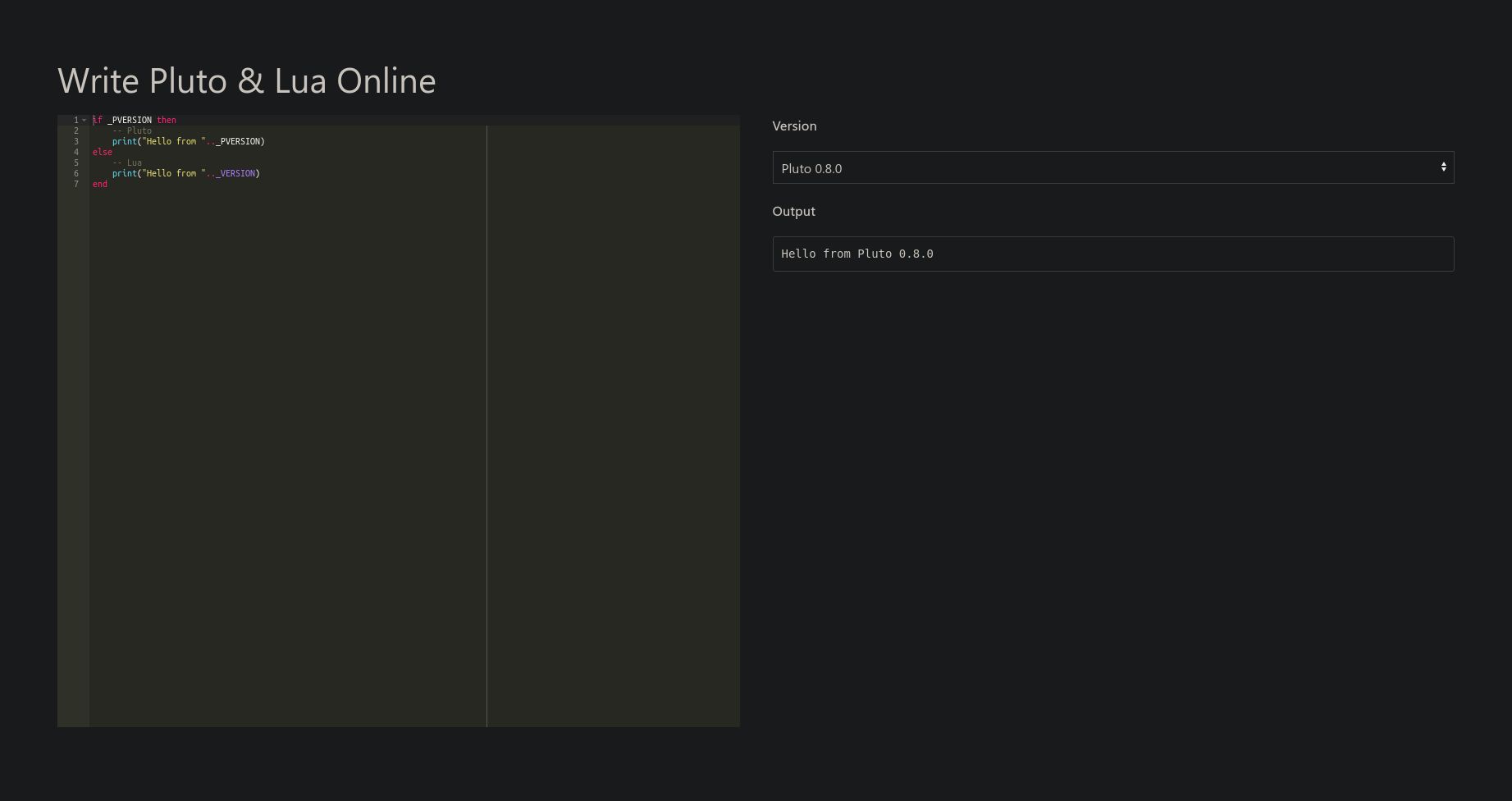Screen dimensions: 1512x801
Task: Click the "Hello from" string on line 3
Action: 170,141
